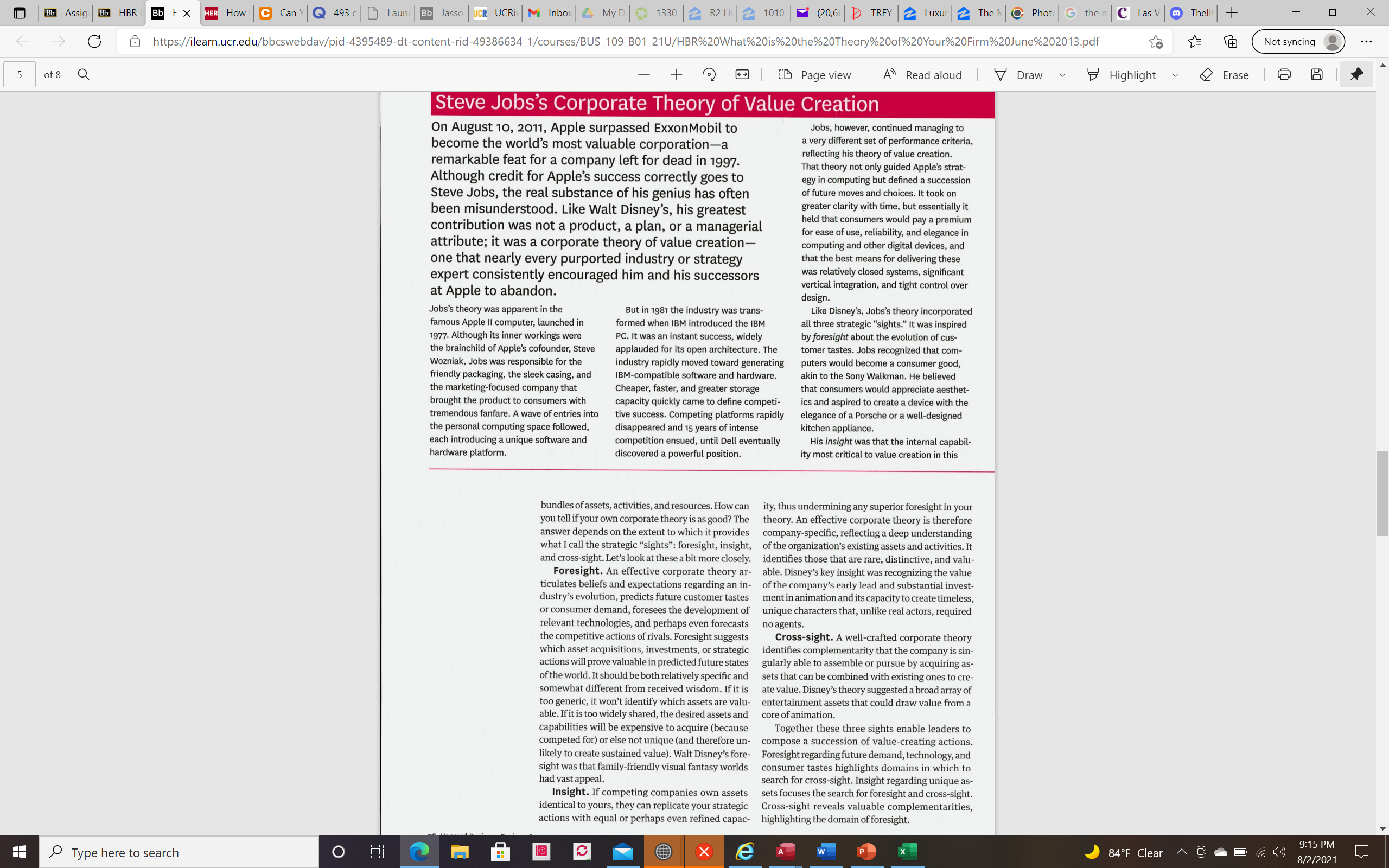Open Microsoft Store from taskbar
Viewport: 1389px width, 868px height.
(x=500, y=852)
